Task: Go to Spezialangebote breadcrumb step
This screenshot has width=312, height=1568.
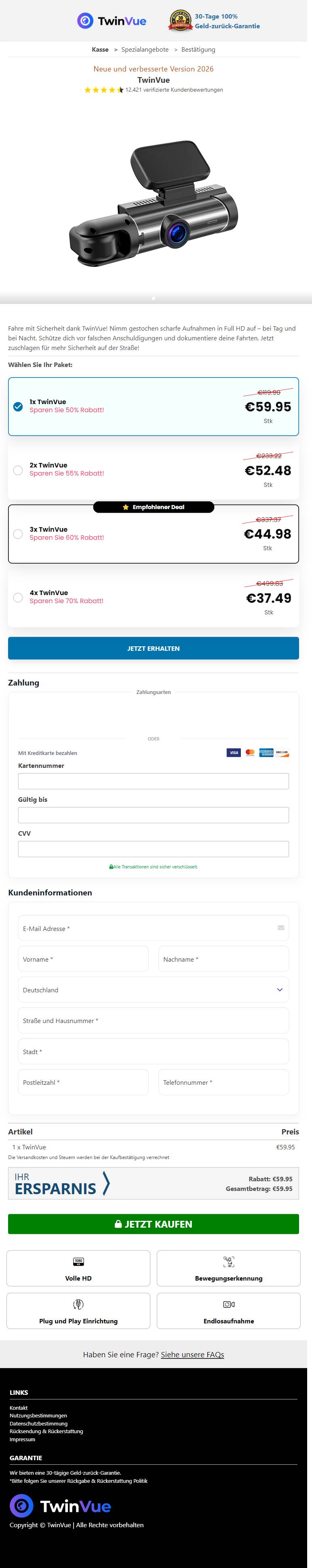Action: pos(145,49)
